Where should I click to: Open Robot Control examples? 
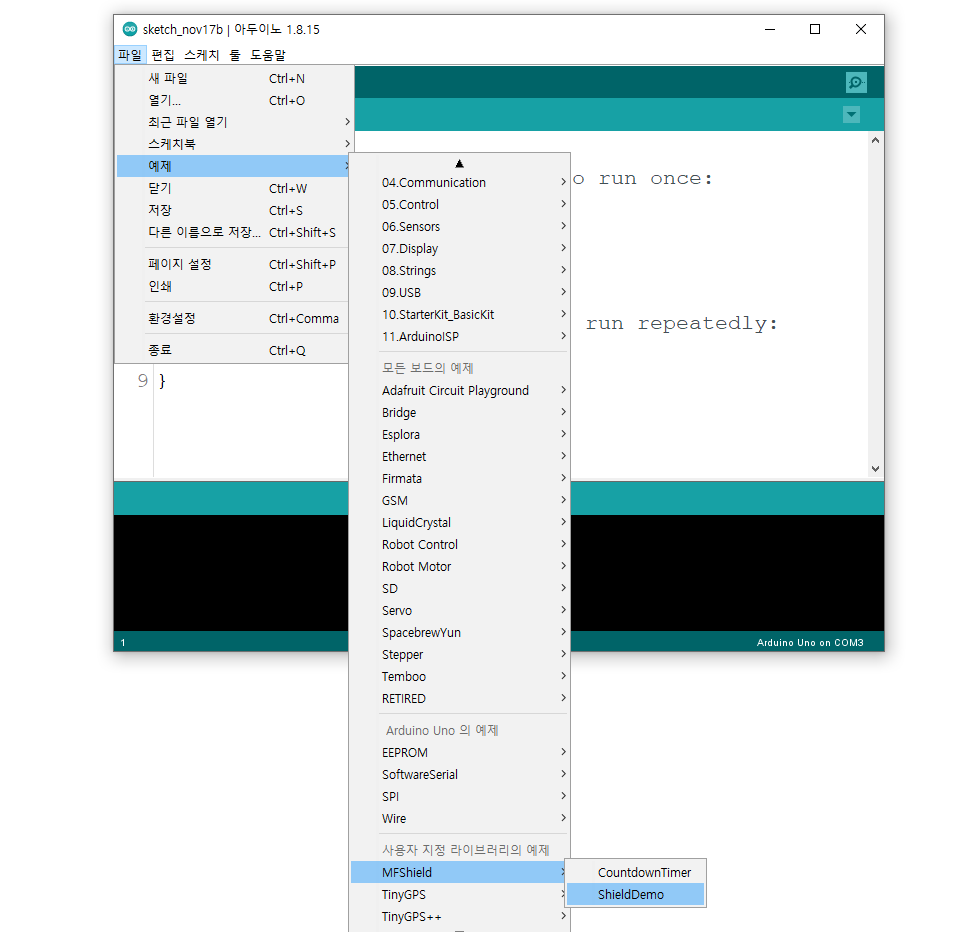[x=459, y=544]
